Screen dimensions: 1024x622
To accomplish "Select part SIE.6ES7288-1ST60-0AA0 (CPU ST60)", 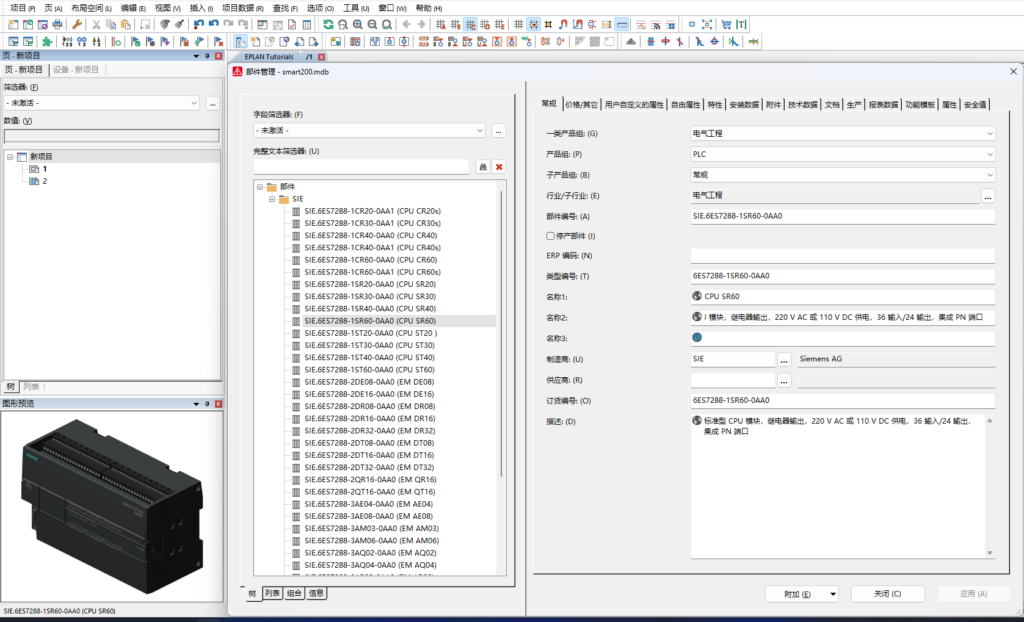I will pos(369,370).
